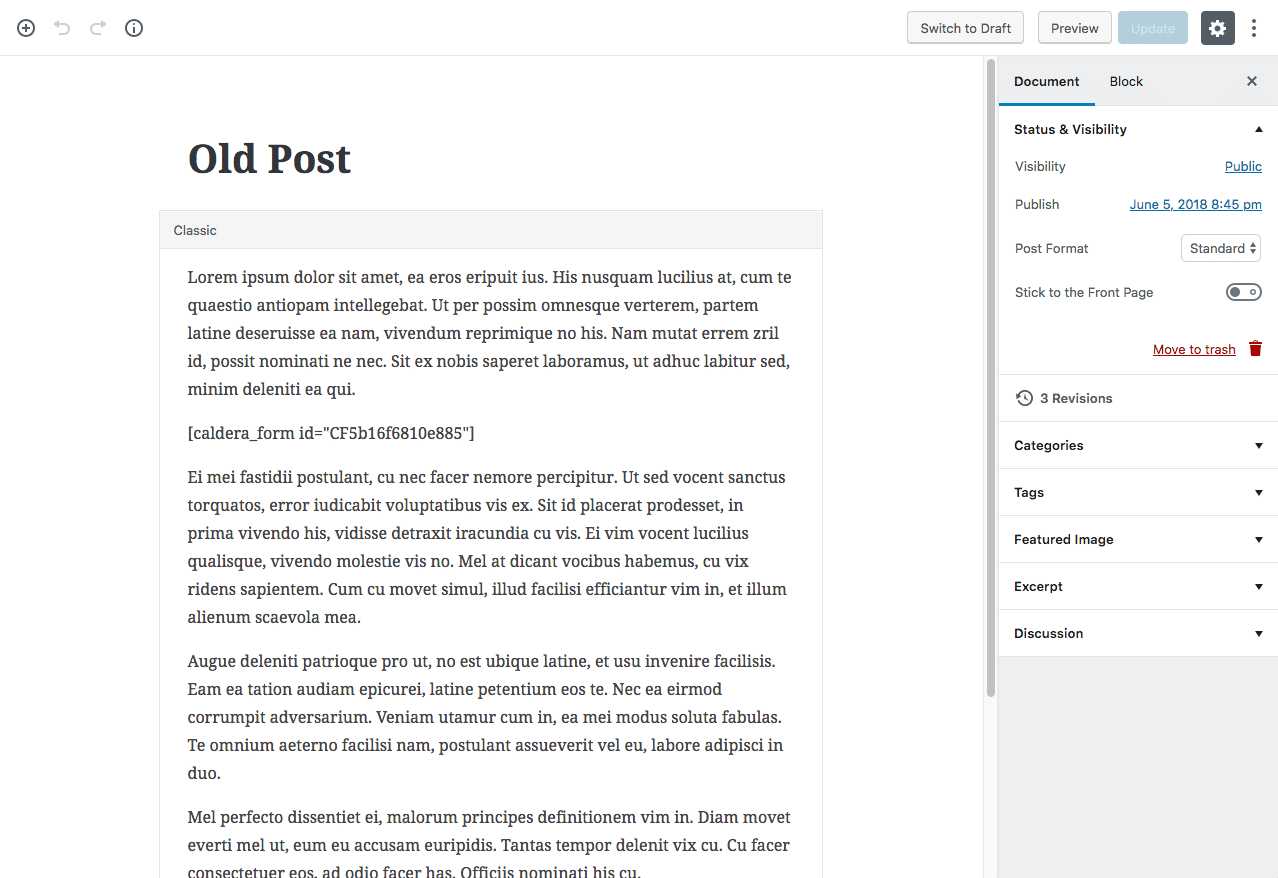1278x878 pixels.
Task: Click the editor vertical scrollbar
Action: point(991,378)
